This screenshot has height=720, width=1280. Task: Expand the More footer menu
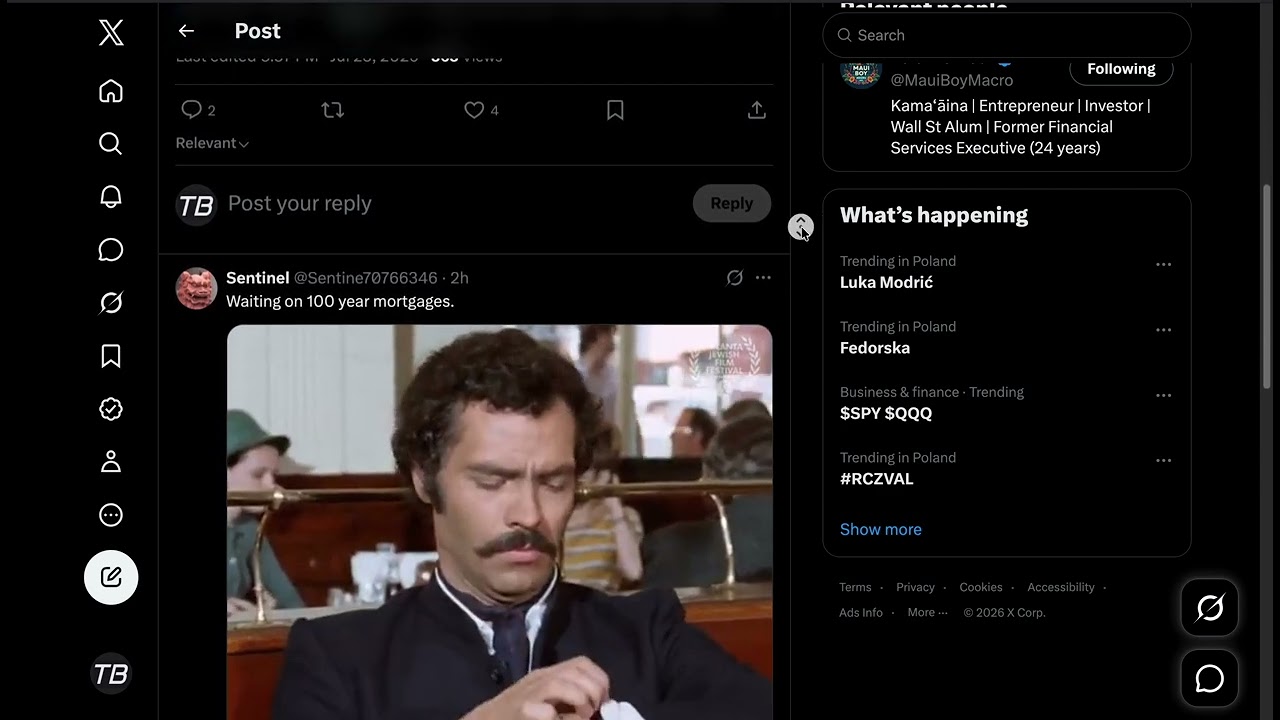pyautogui.click(x=928, y=613)
